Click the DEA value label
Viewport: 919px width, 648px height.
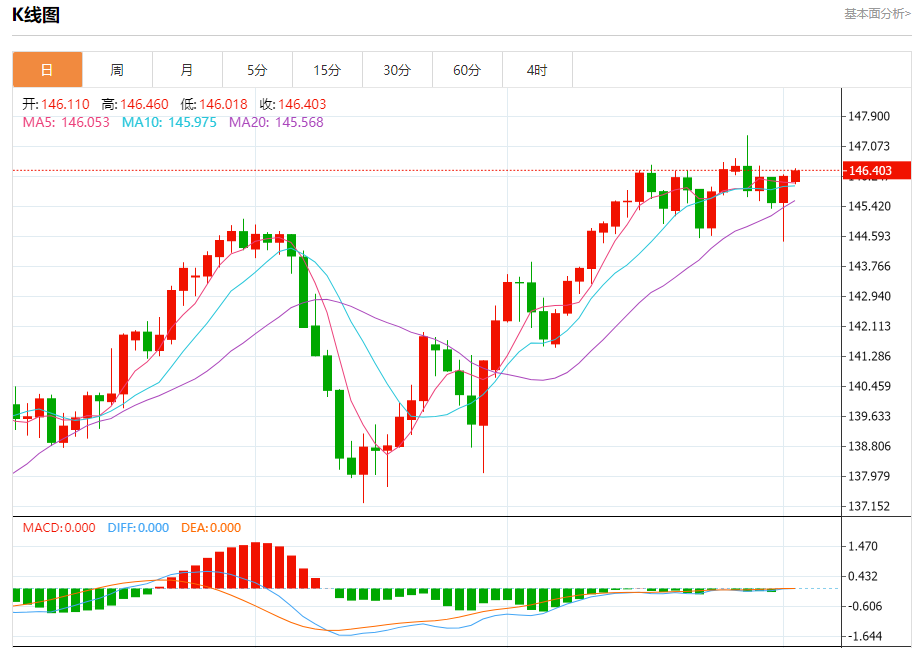coord(211,527)
